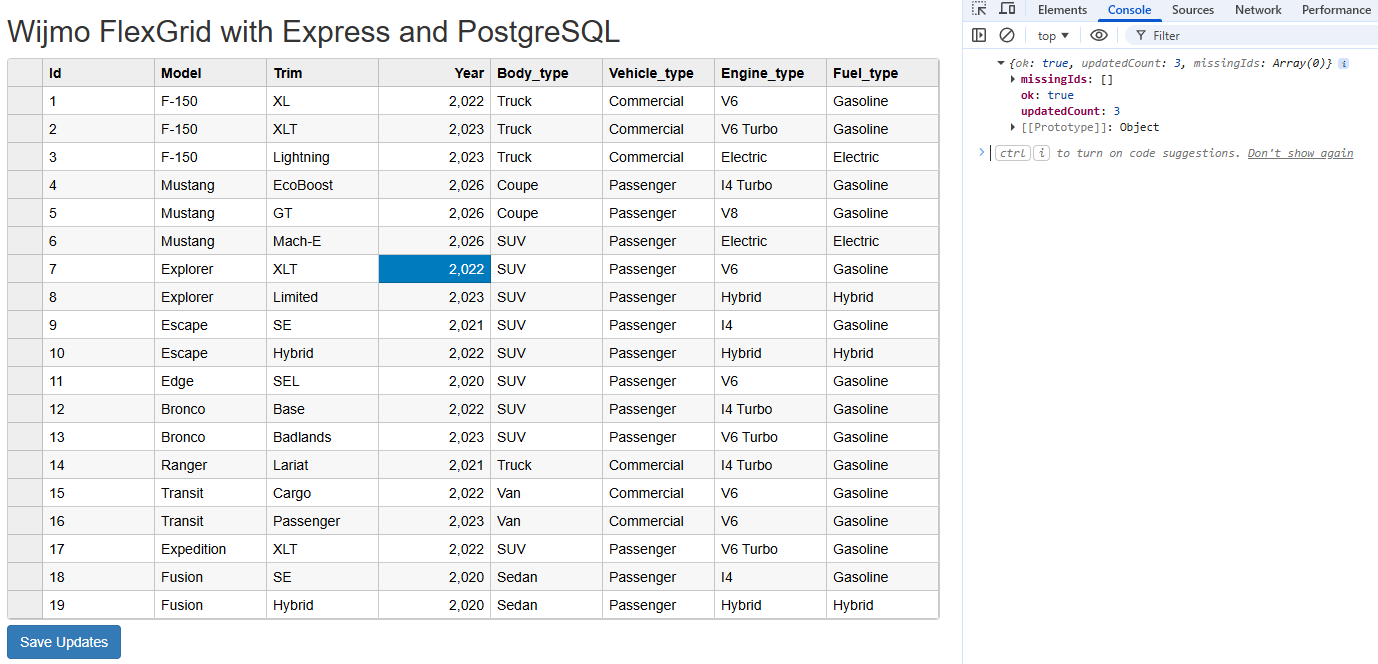
Task: Click the Model column header
Action: [210, 72]
